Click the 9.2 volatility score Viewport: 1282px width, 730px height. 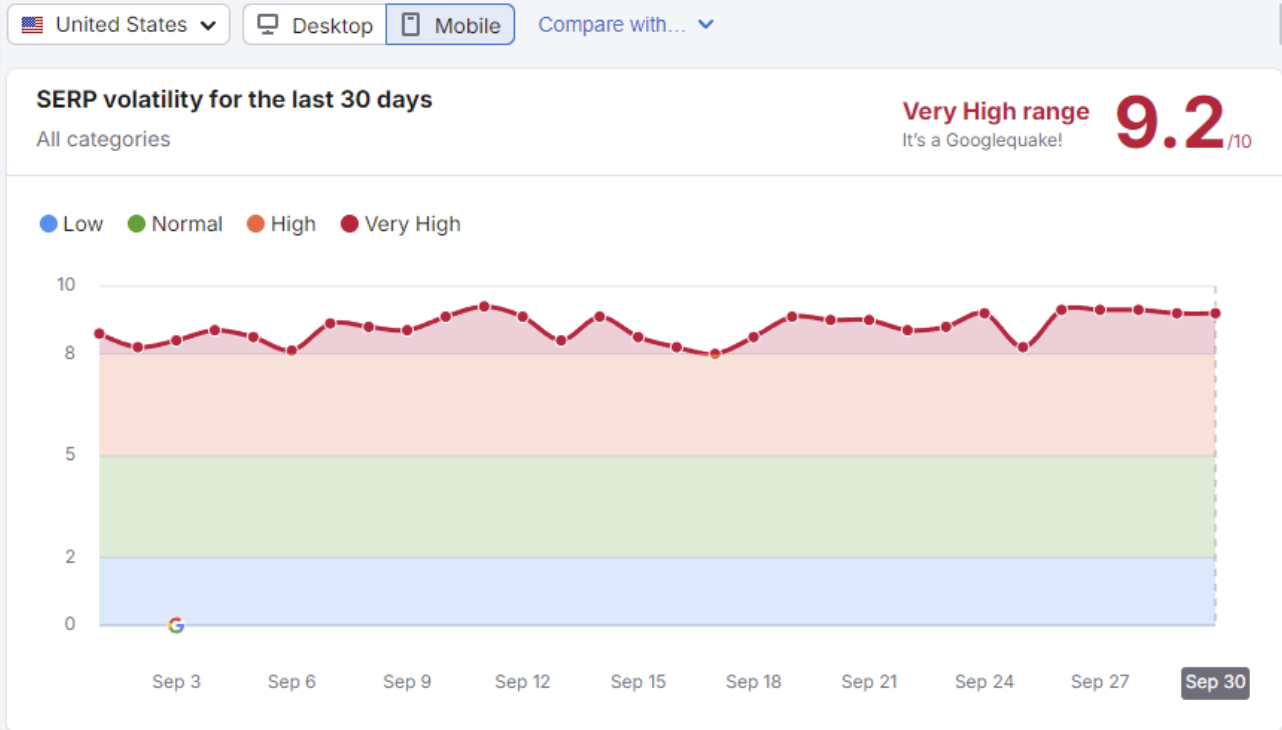pyautogui.click(x=1170, y=124)
